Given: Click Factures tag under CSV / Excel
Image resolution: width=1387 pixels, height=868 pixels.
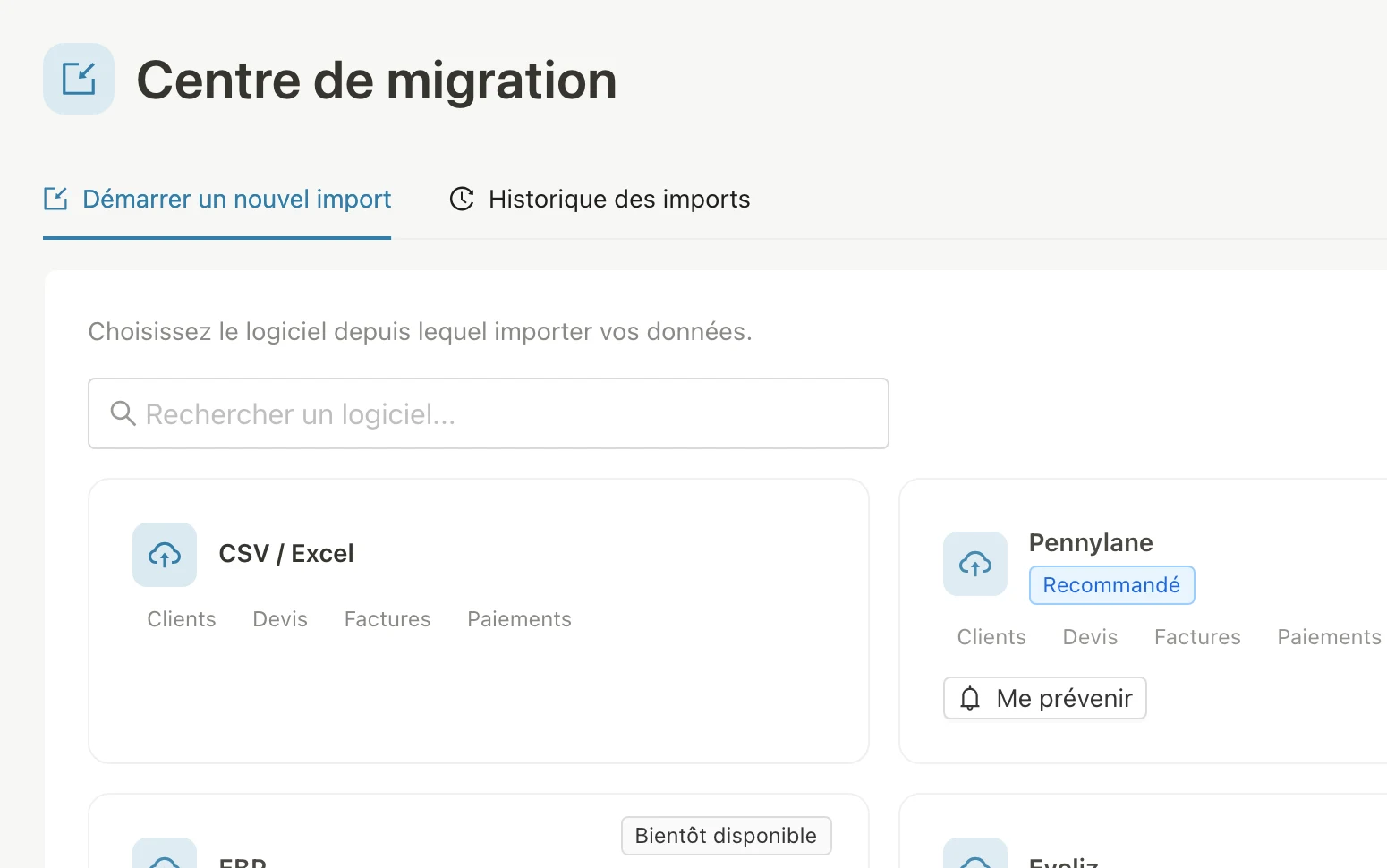Looking at the screenshot, I should point(387,619).
